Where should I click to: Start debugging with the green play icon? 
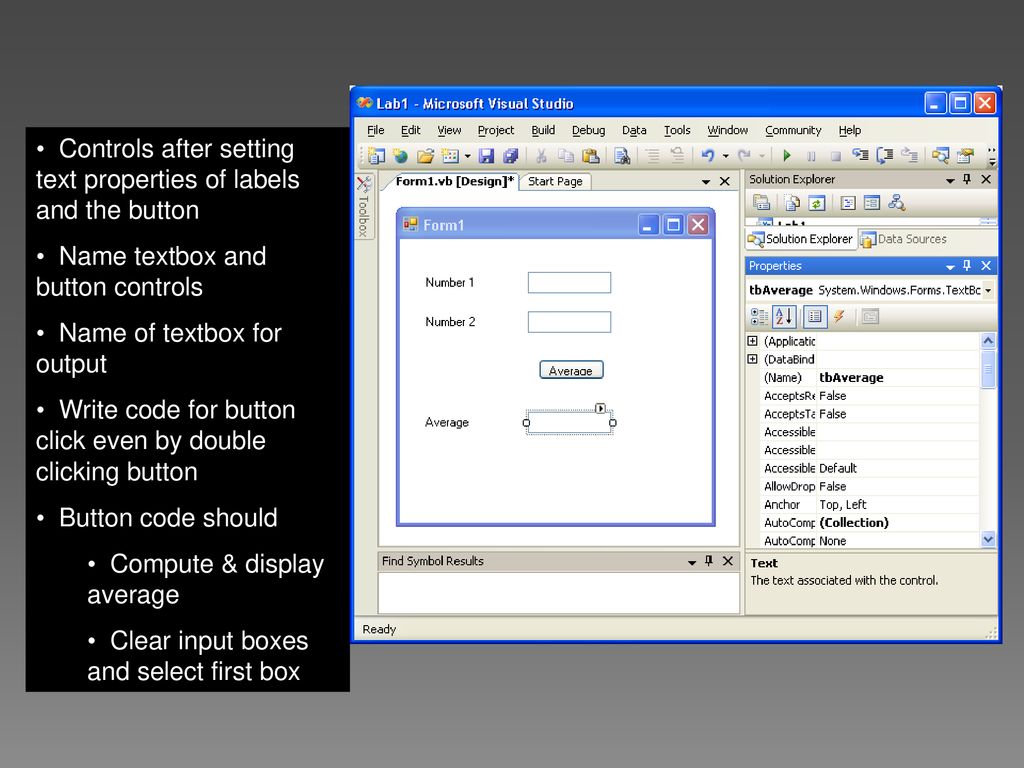click(787, 155)
